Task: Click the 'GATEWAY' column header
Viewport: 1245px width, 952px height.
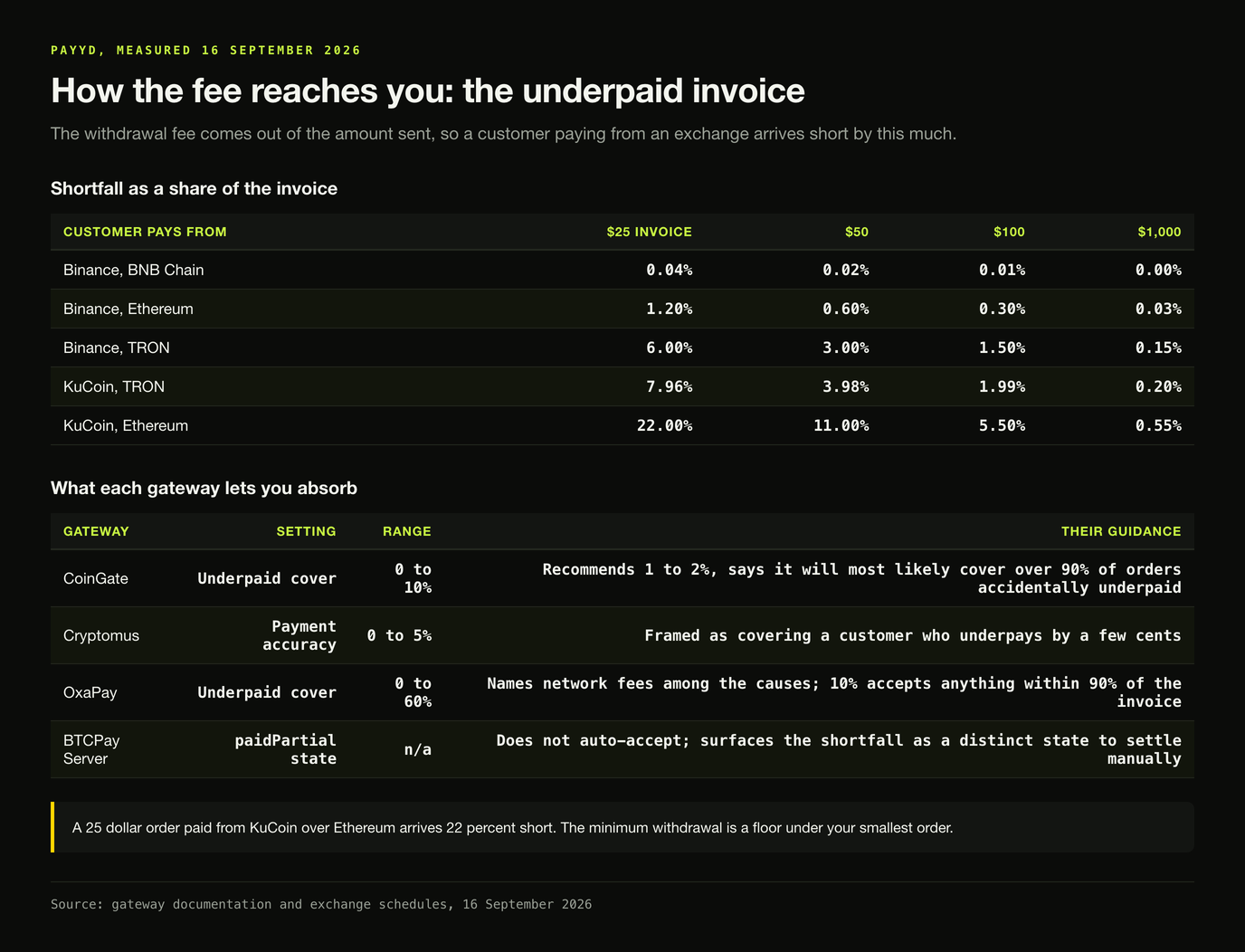Action: [96, 531]
